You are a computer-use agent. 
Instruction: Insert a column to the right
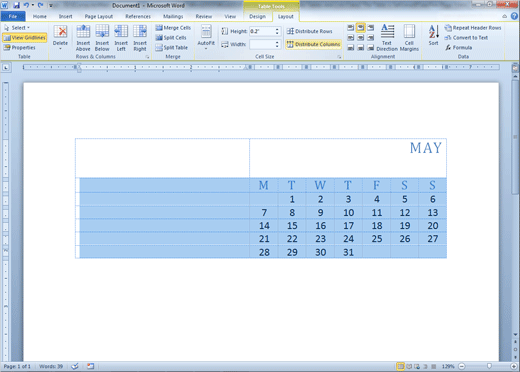tap(140, 38)
